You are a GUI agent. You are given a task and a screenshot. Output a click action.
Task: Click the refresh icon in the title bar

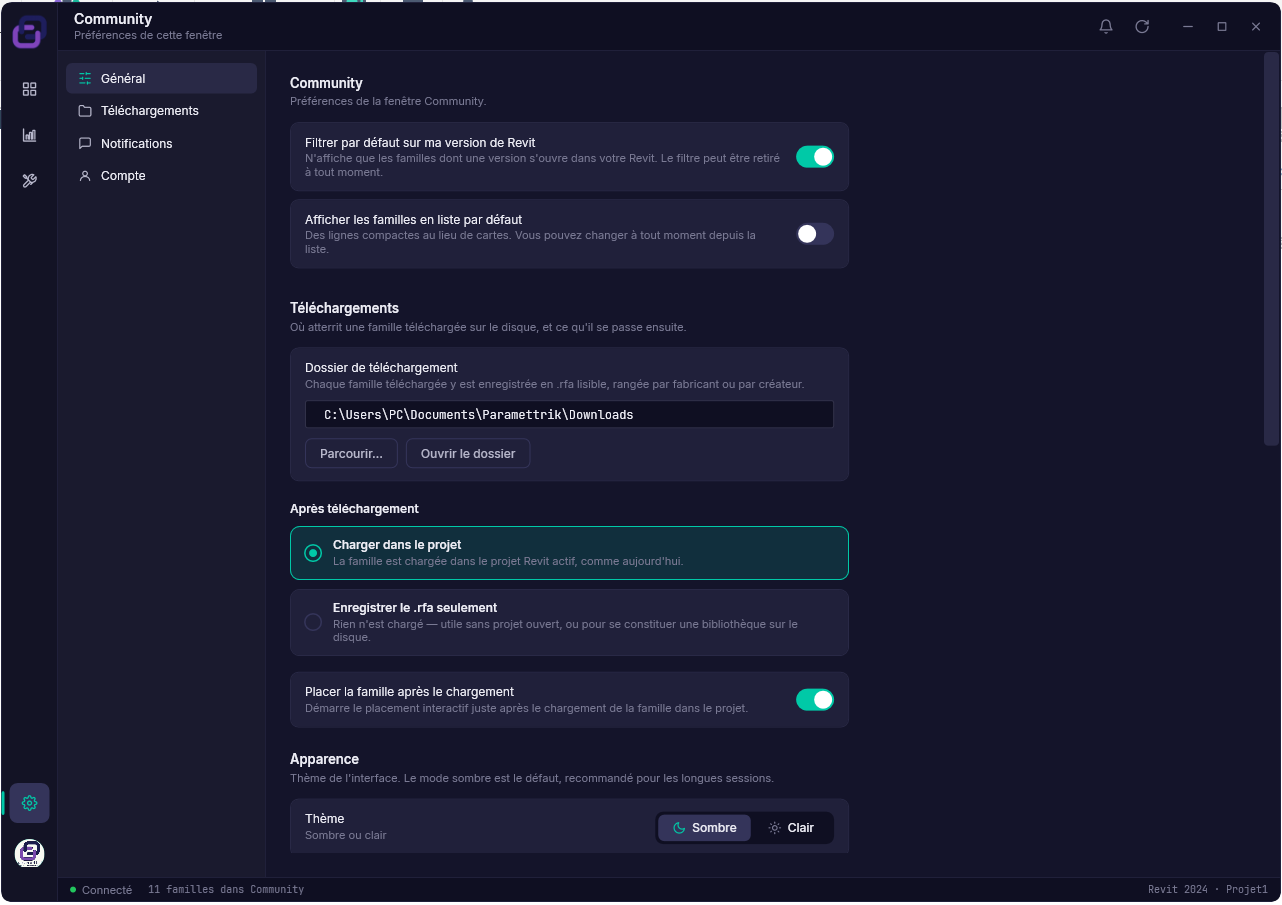coord(1142,27)
